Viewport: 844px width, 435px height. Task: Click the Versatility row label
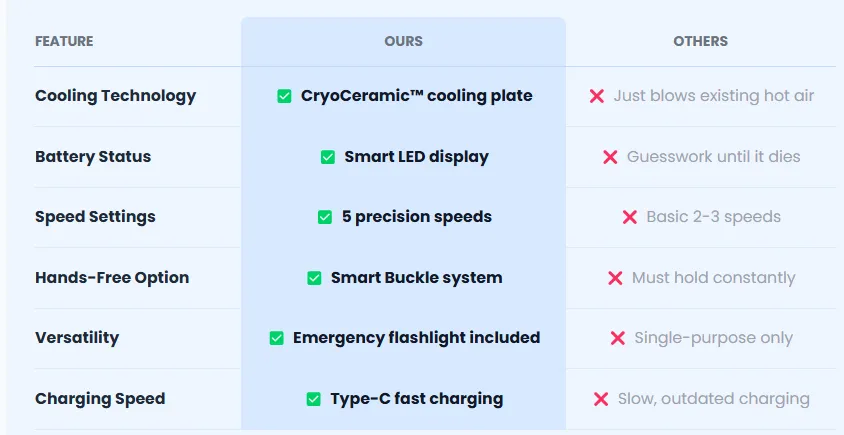click(77, 338)
